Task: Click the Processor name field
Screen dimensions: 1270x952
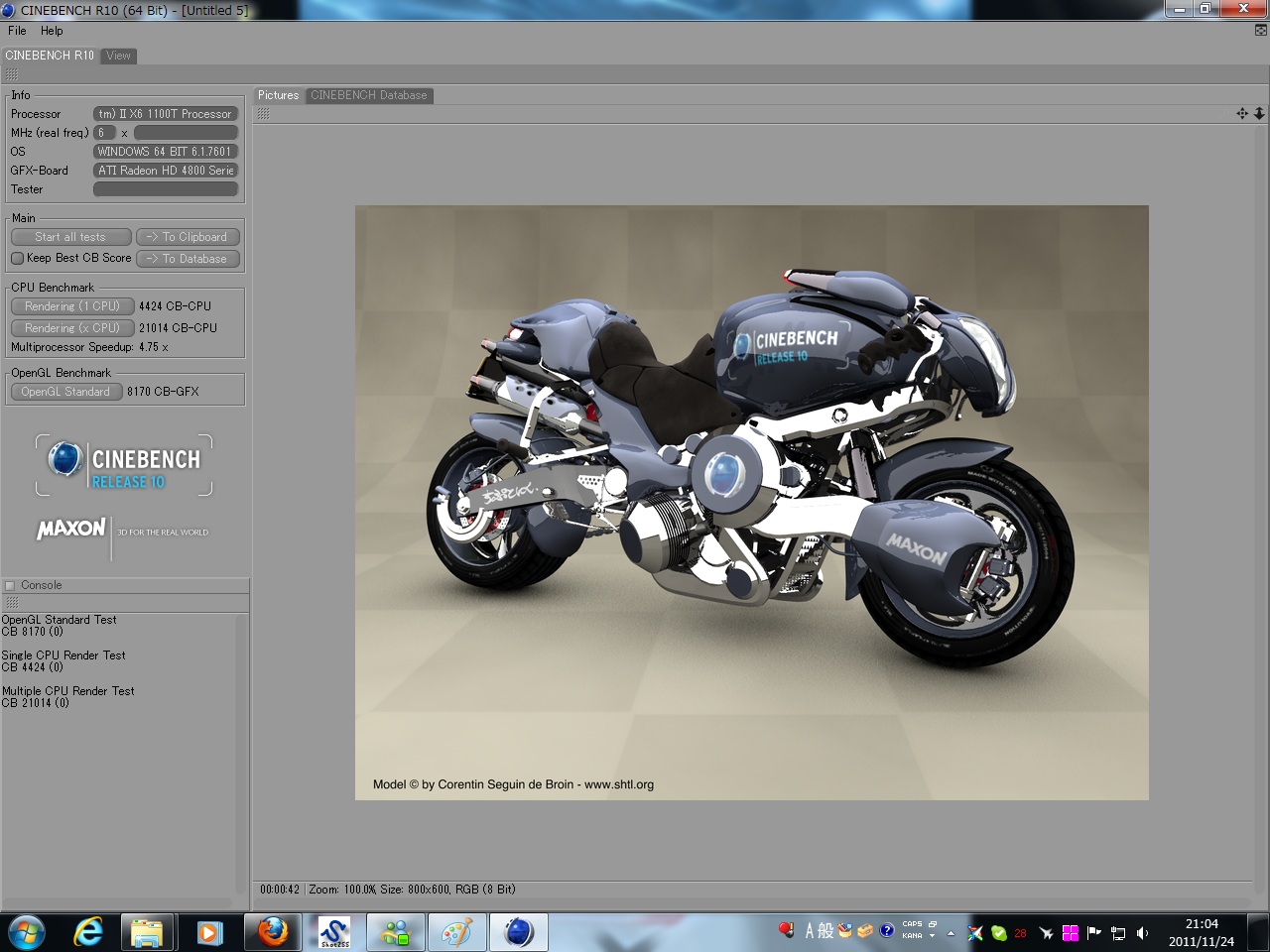Action: [x=166, y=114]
